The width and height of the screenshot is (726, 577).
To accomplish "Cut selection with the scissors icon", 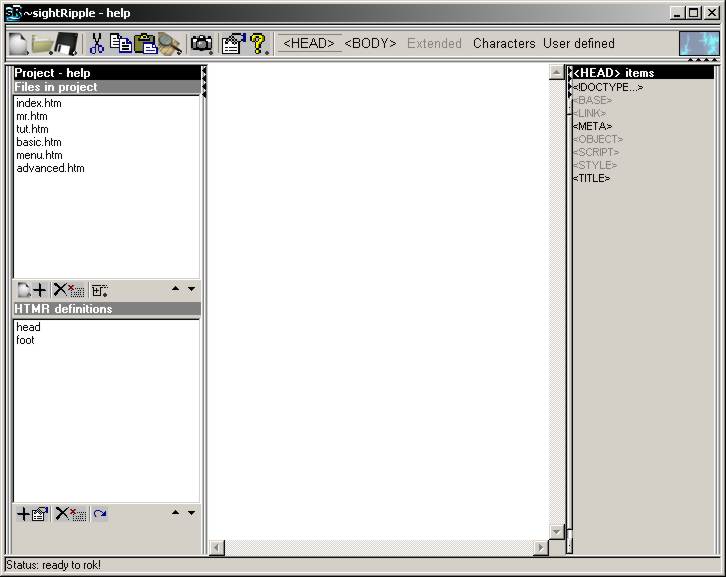I will coord(96,44).
